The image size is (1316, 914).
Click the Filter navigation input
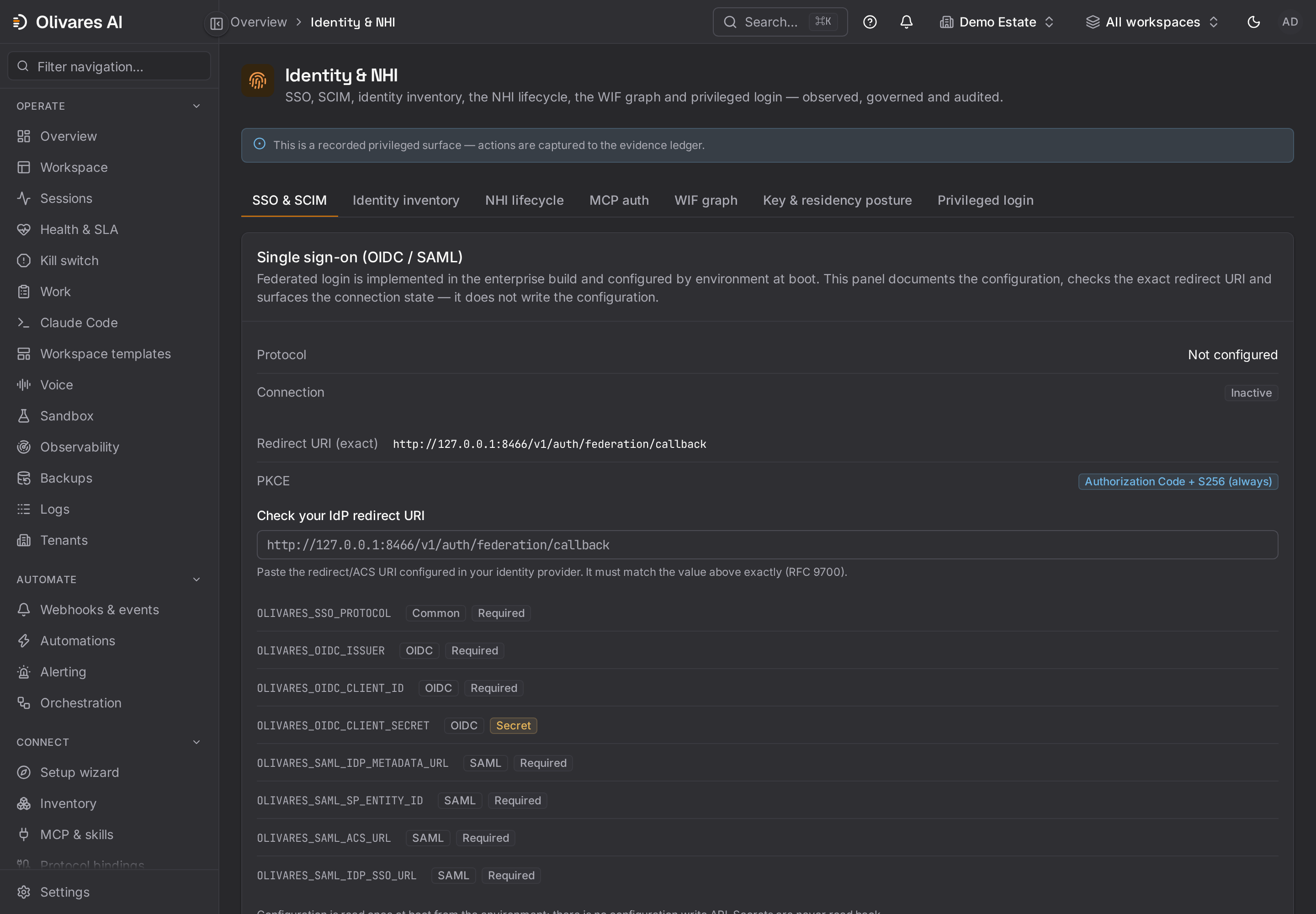pyautogui.click(x=109, y=66)
